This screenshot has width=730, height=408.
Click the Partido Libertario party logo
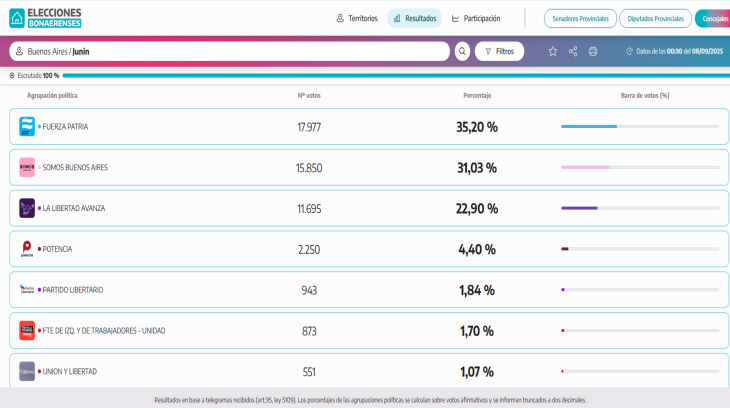point(27,289)
